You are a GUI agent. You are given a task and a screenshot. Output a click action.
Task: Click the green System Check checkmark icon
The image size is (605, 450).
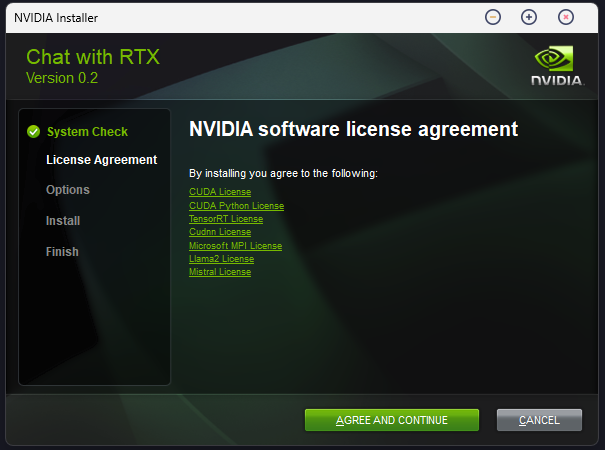click(x=34, y=132)
